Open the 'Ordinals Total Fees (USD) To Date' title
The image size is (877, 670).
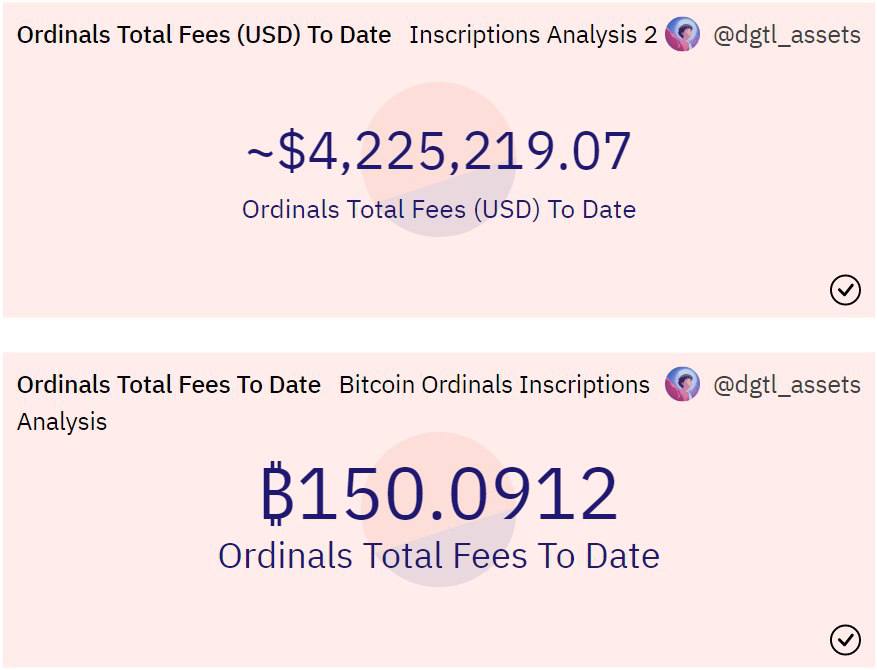204,35
